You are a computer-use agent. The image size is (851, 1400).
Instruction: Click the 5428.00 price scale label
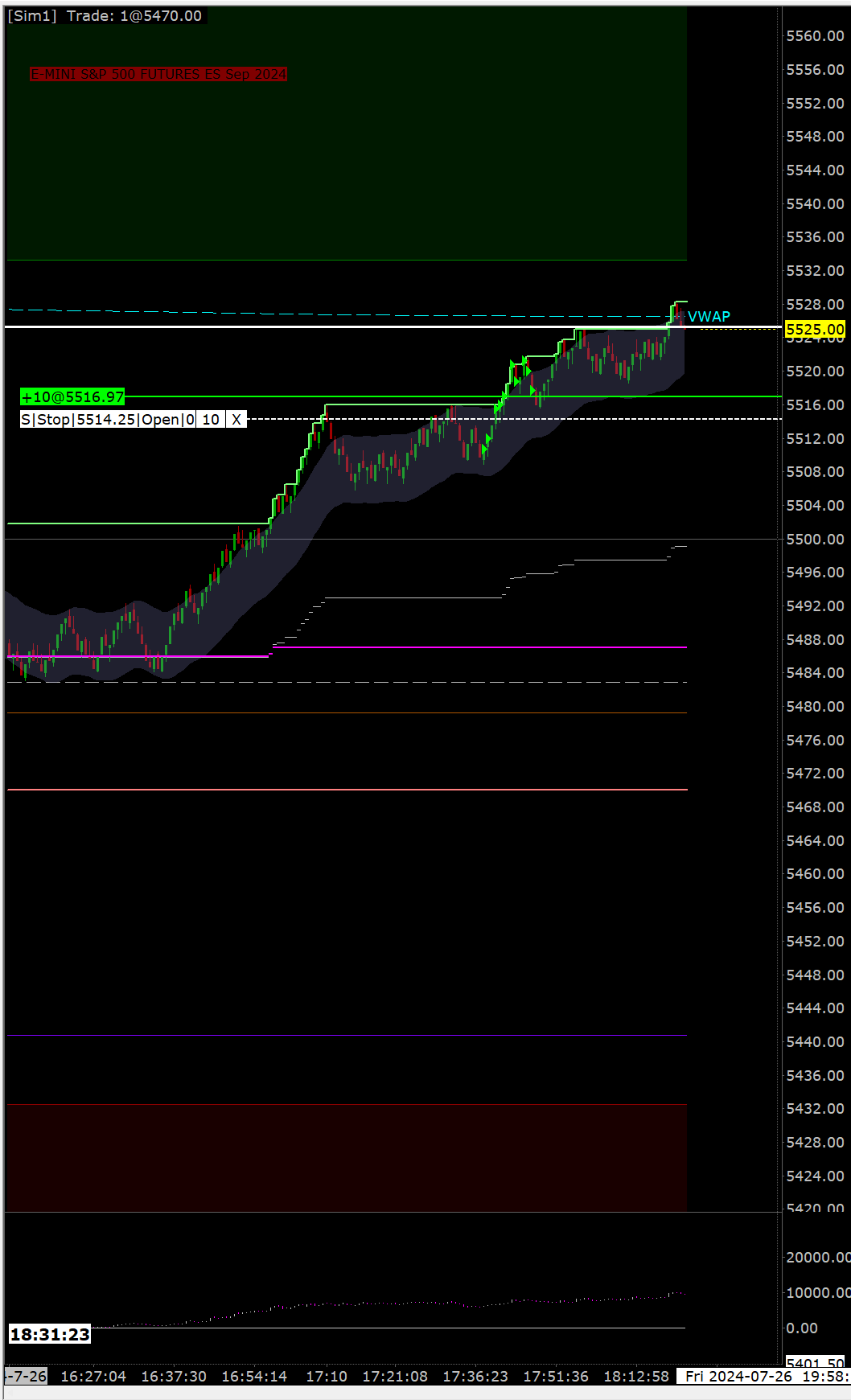coord(815,1143)
